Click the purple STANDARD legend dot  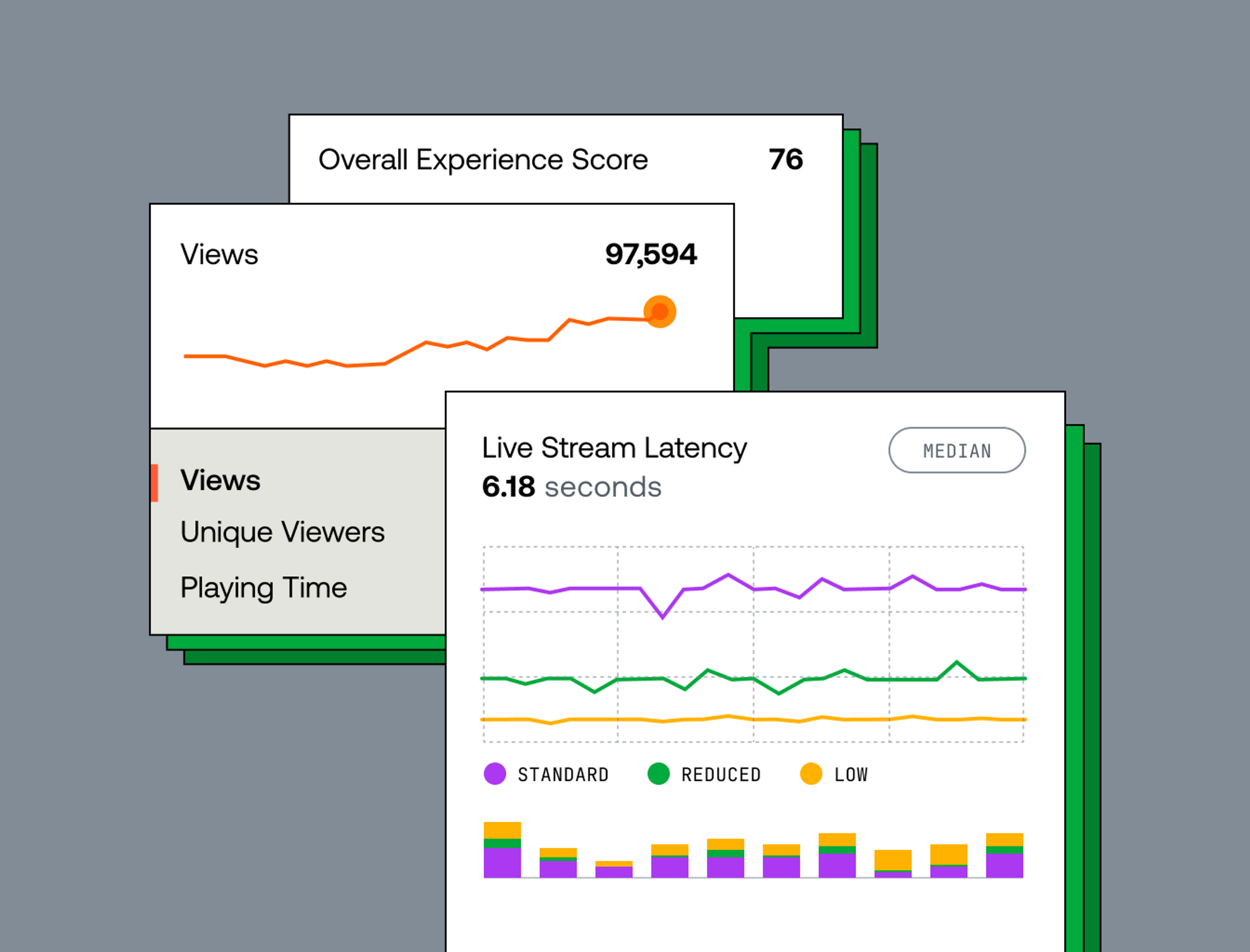494,774
